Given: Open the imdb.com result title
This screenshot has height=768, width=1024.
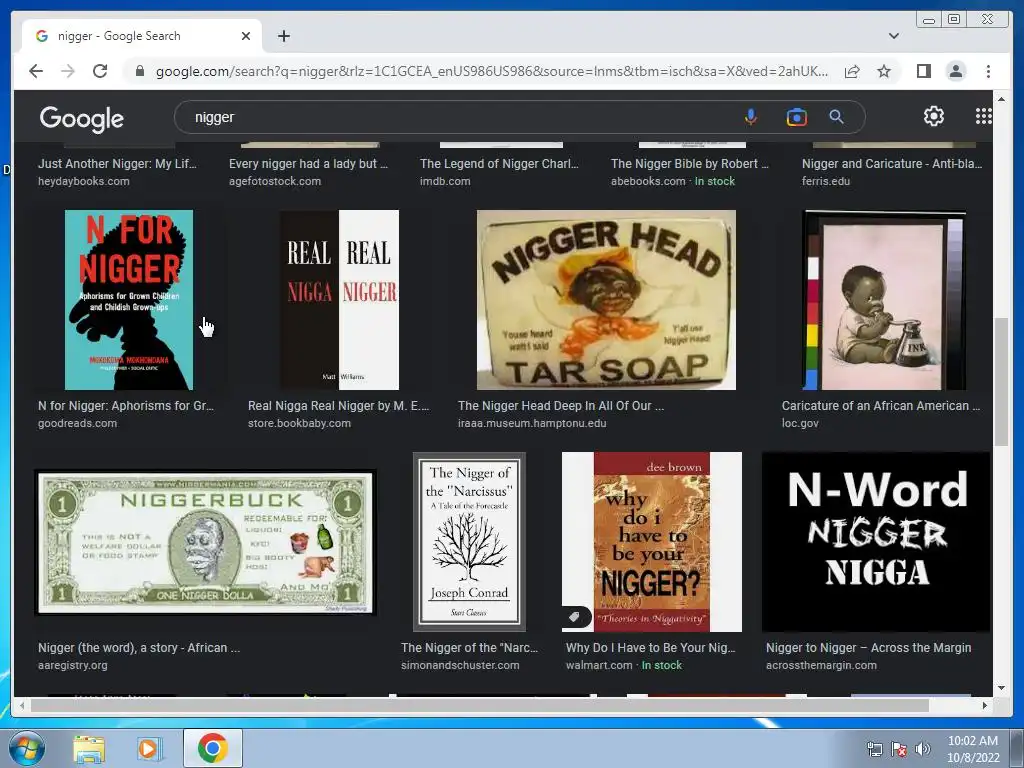Looking at the screenshot, I should click(x=500, y=164).
